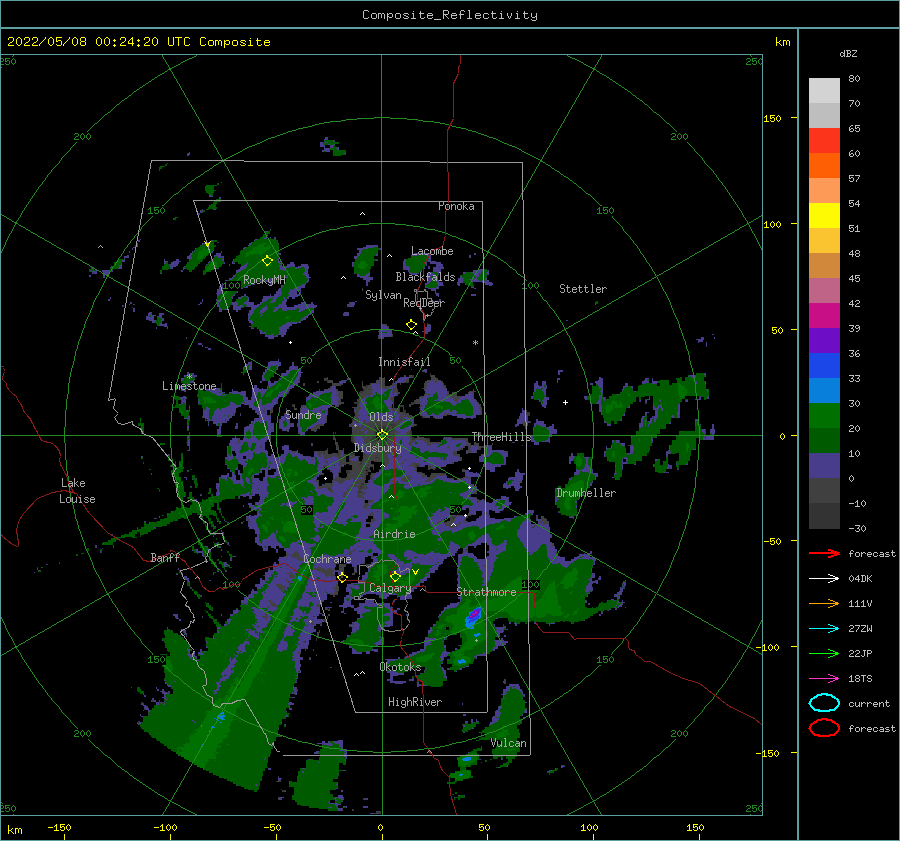Click the magenta 39-42 dBZ swatch
This screenshot has width=900, height=841.
(824, 316)
